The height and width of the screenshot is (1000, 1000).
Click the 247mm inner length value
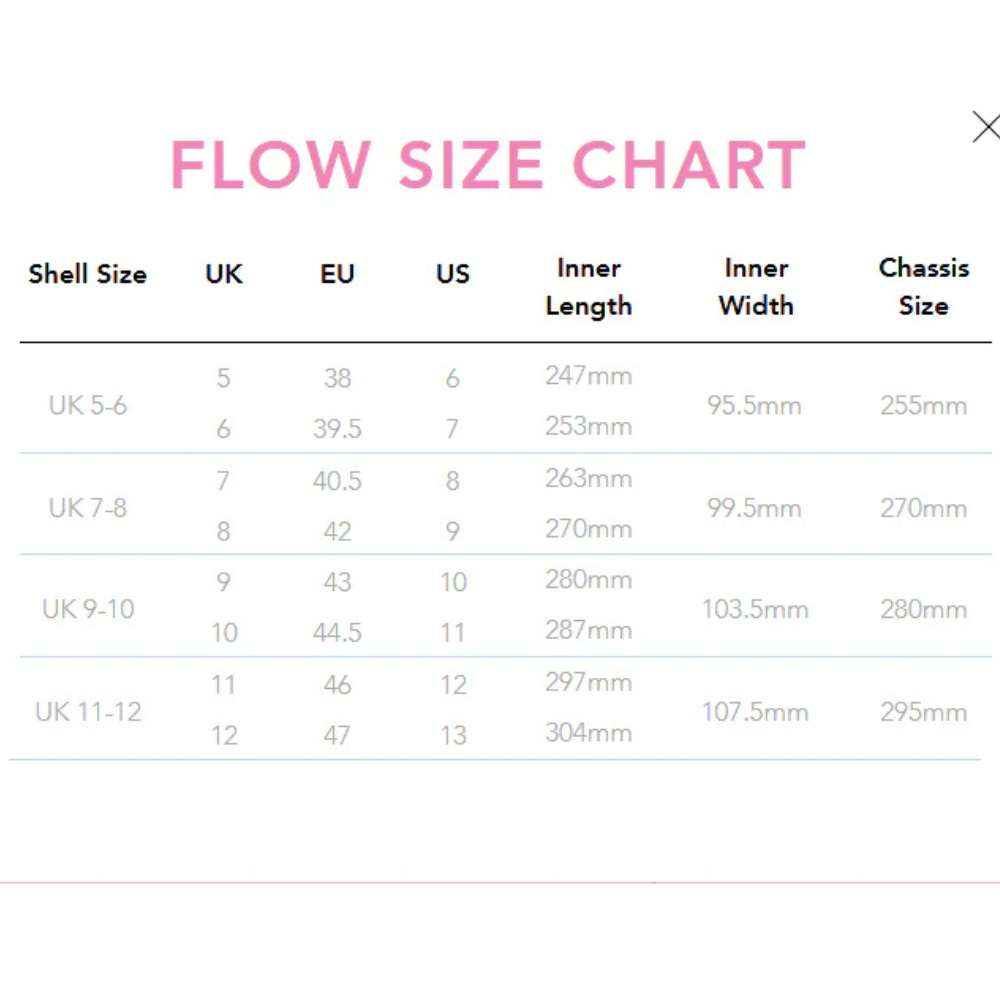pos(588,376)
